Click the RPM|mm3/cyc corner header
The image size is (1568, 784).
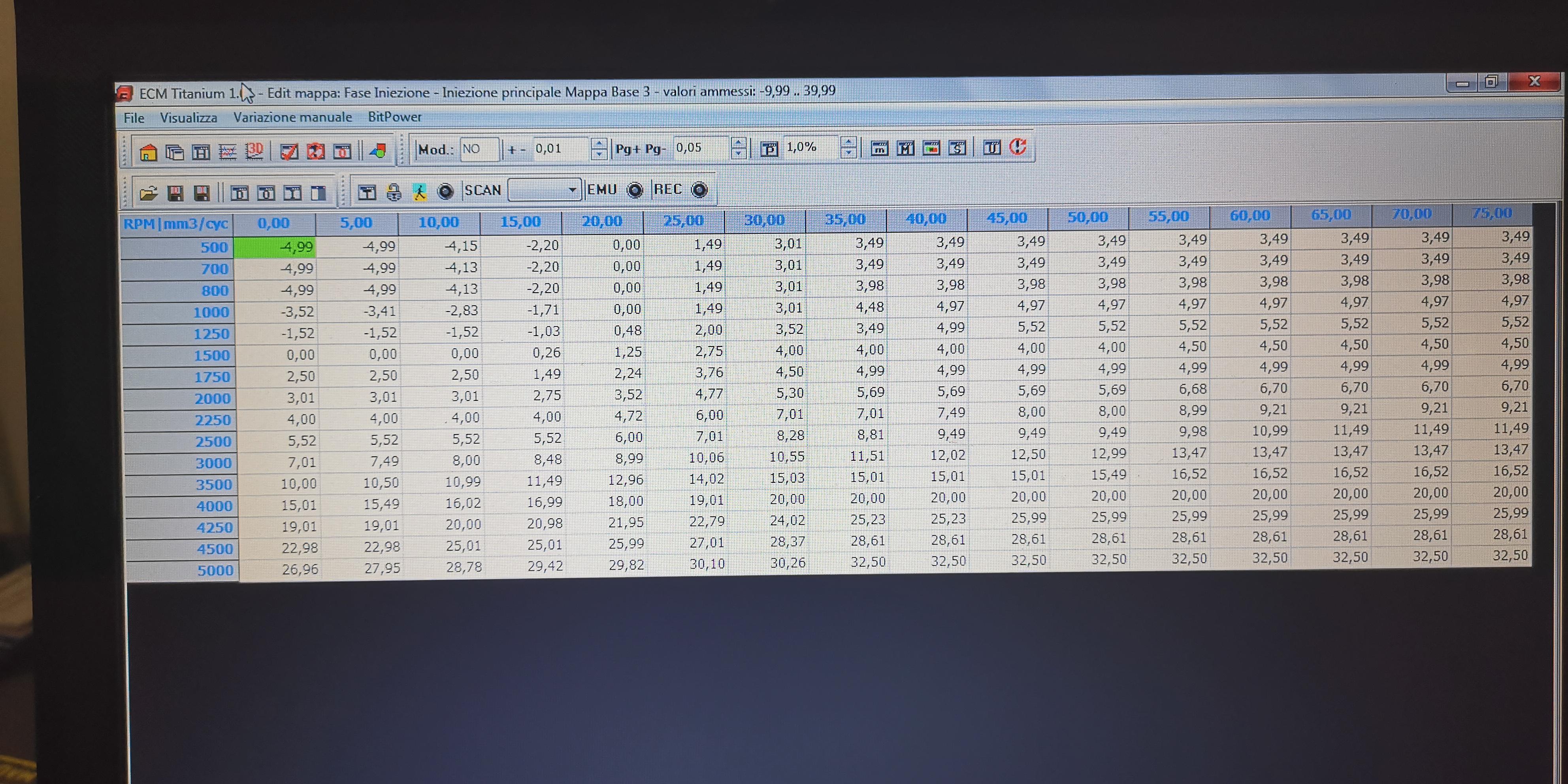(176, 223)
